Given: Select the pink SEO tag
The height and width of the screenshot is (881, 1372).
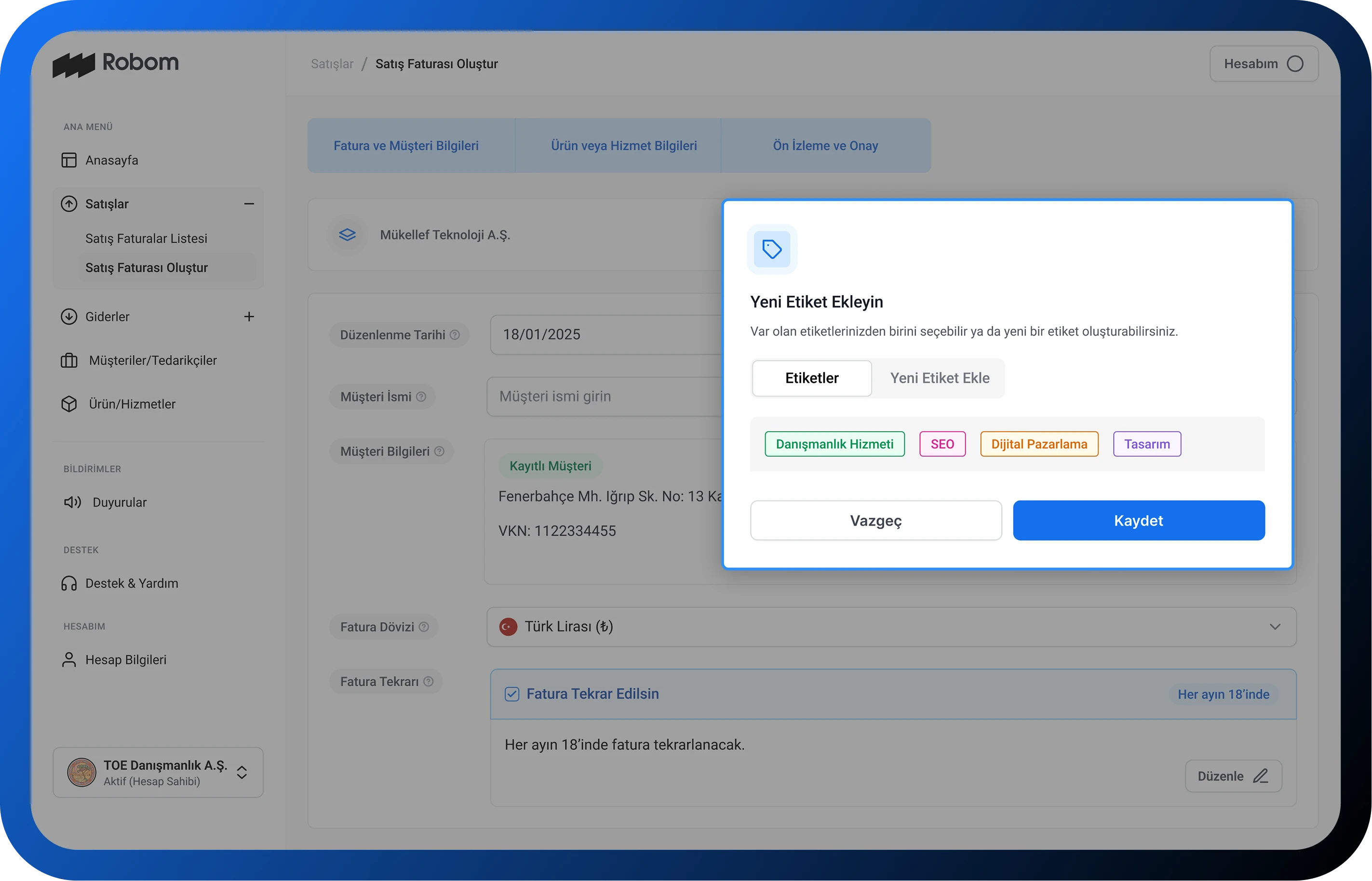Looking at the screenshot, I should tap(942, 444).
